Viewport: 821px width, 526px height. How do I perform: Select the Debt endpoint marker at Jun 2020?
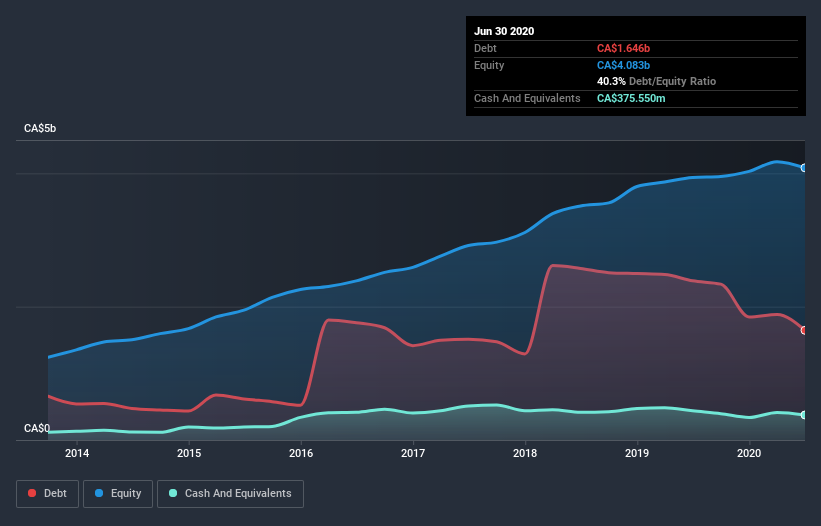pos(804,330)
